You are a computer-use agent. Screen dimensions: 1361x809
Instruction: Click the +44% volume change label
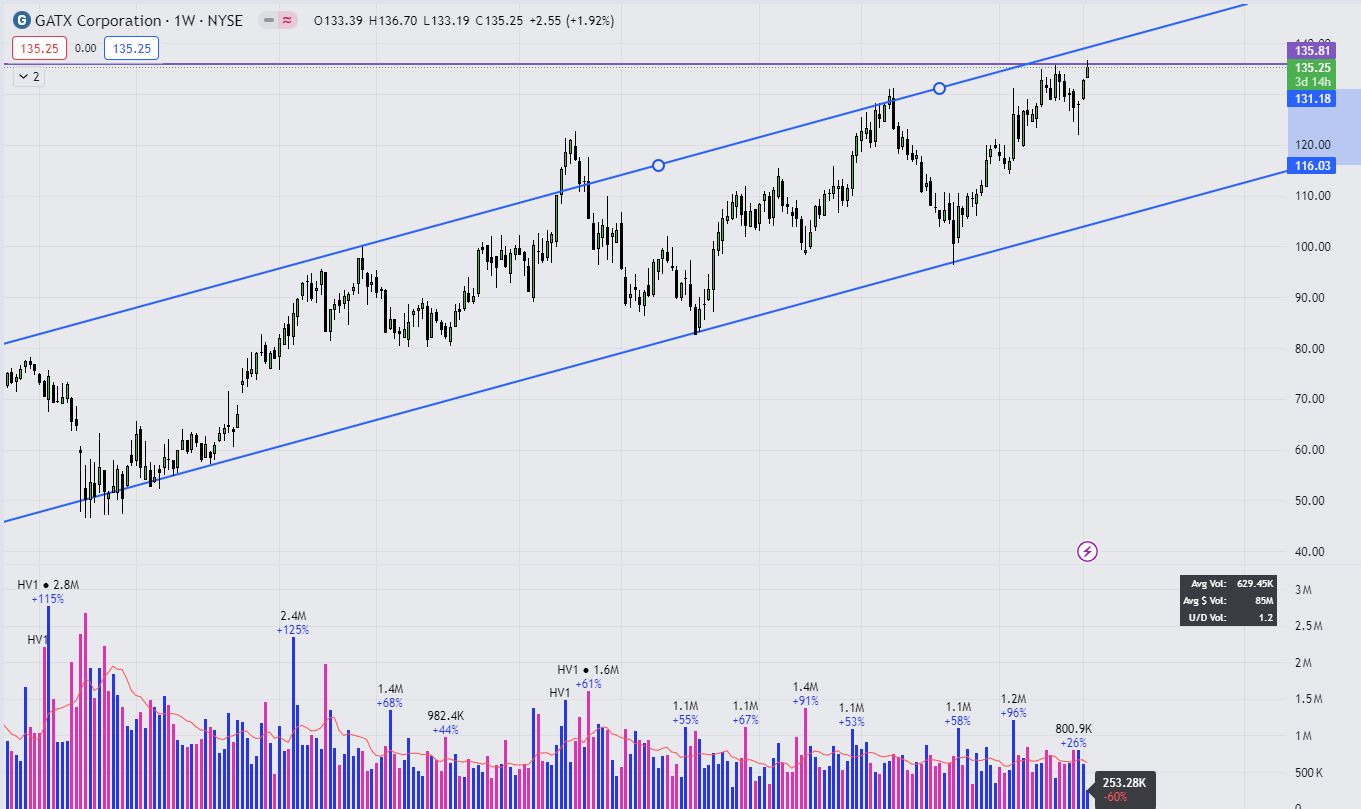446,730
